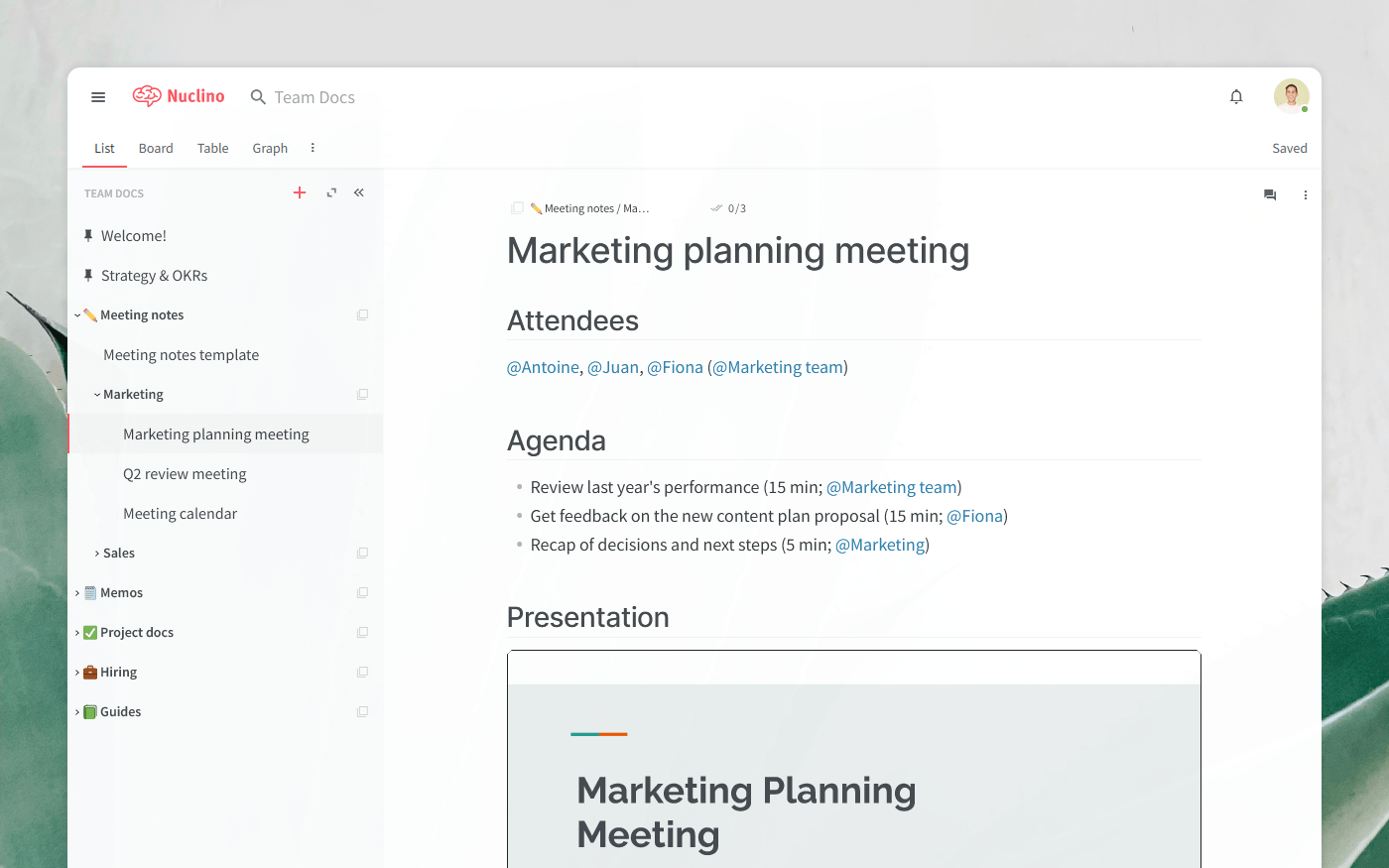
Task: Click the Nuclino logo
Action: point(179,96)
